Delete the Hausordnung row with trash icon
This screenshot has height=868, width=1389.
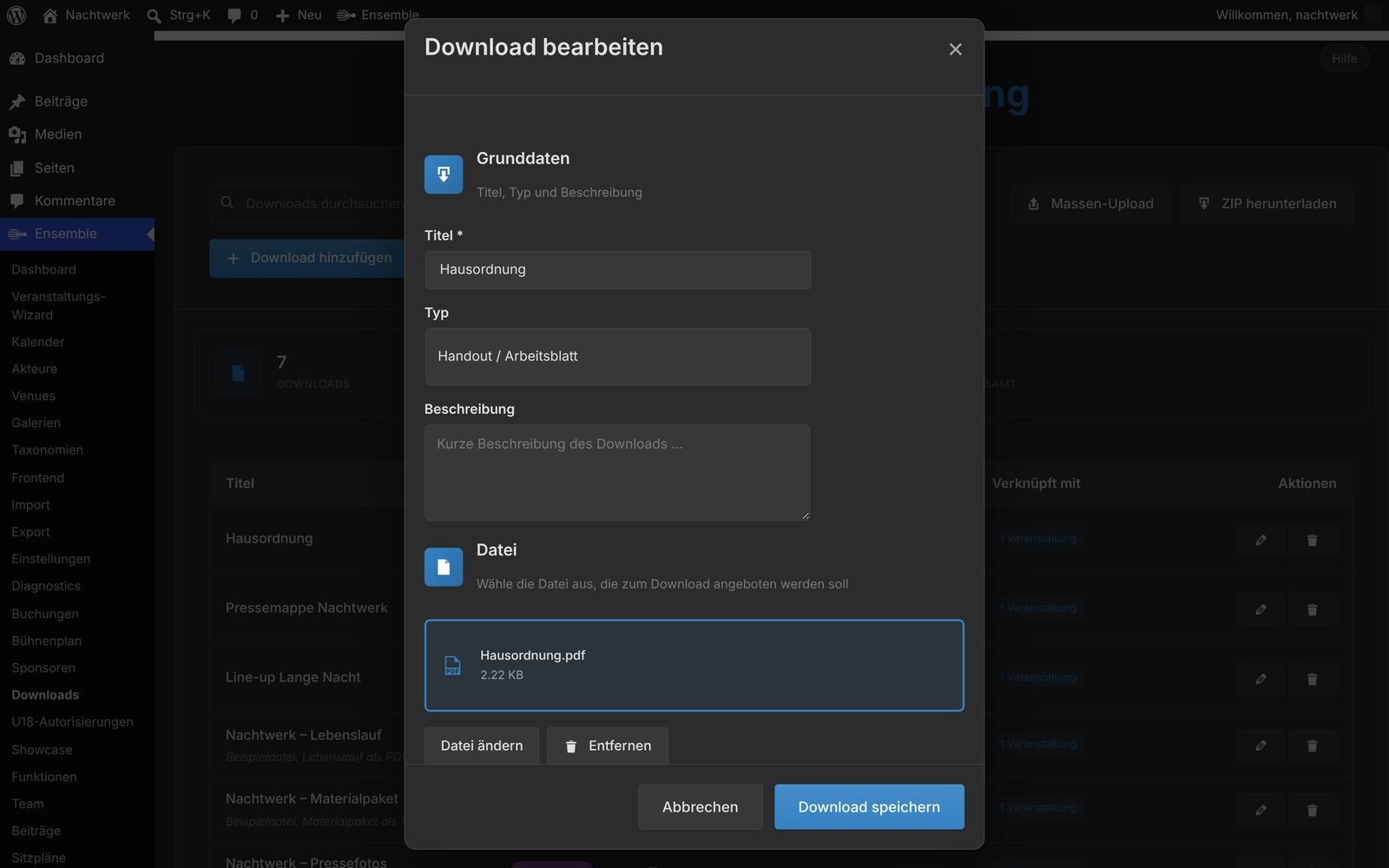(1312, 540)
